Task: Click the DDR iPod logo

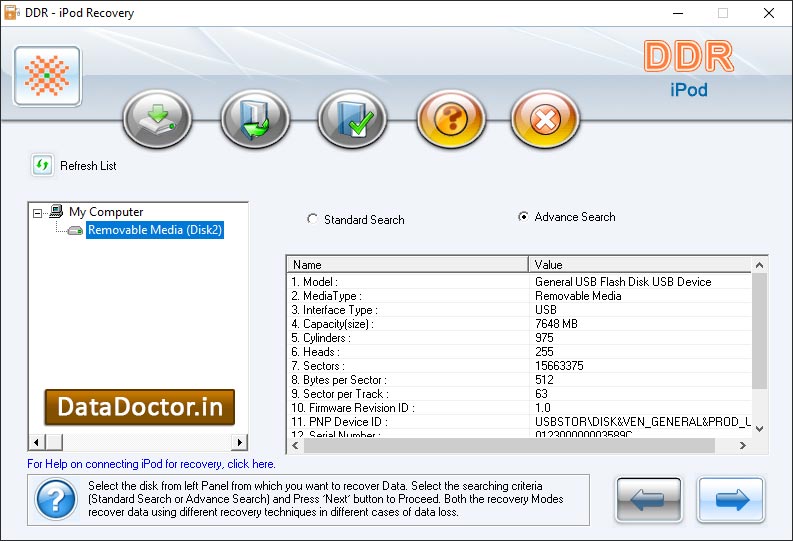Action: (x=689, y=68)
